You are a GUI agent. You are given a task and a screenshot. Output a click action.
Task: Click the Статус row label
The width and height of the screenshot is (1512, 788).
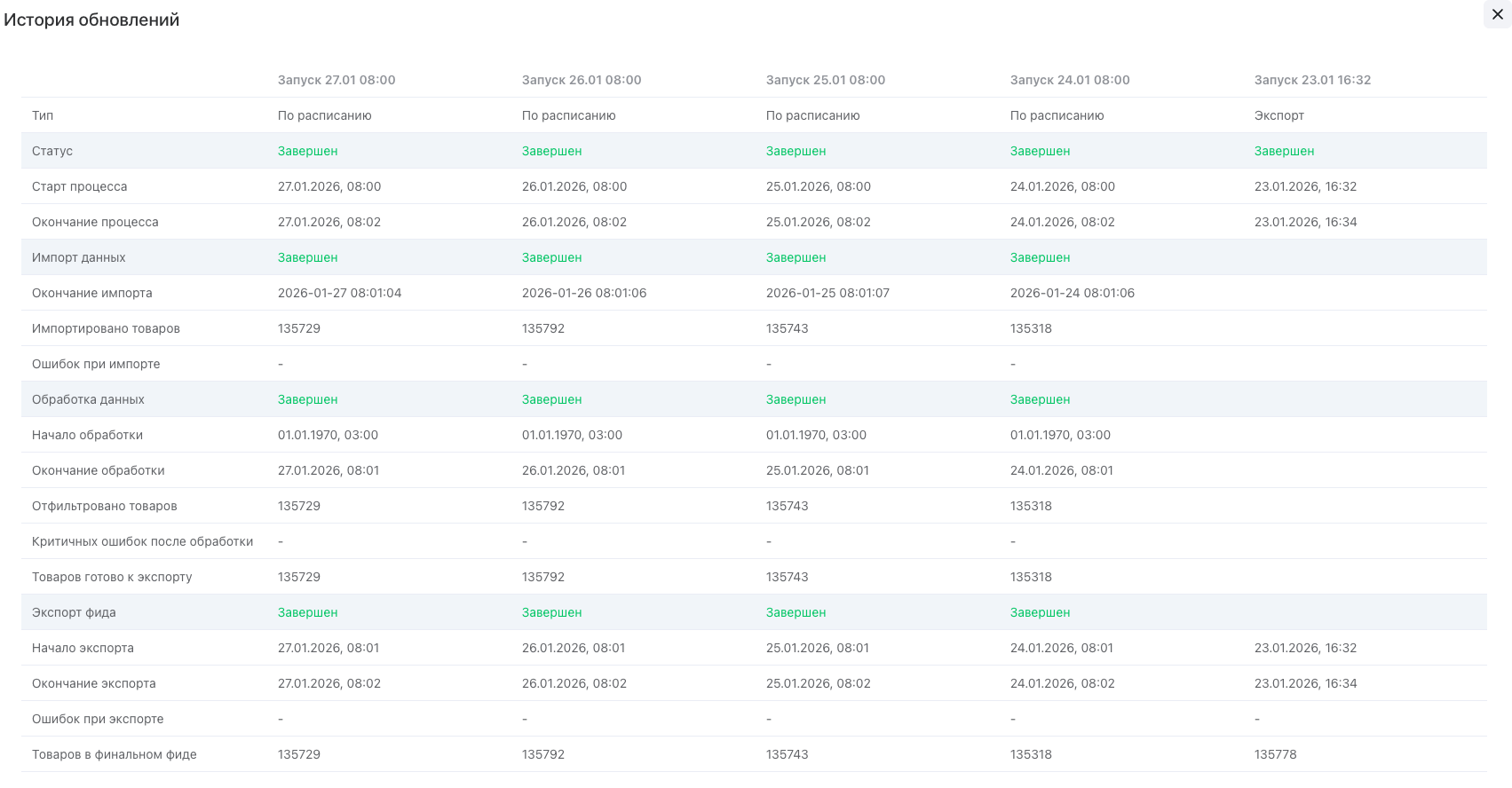[x=52, y=151]
